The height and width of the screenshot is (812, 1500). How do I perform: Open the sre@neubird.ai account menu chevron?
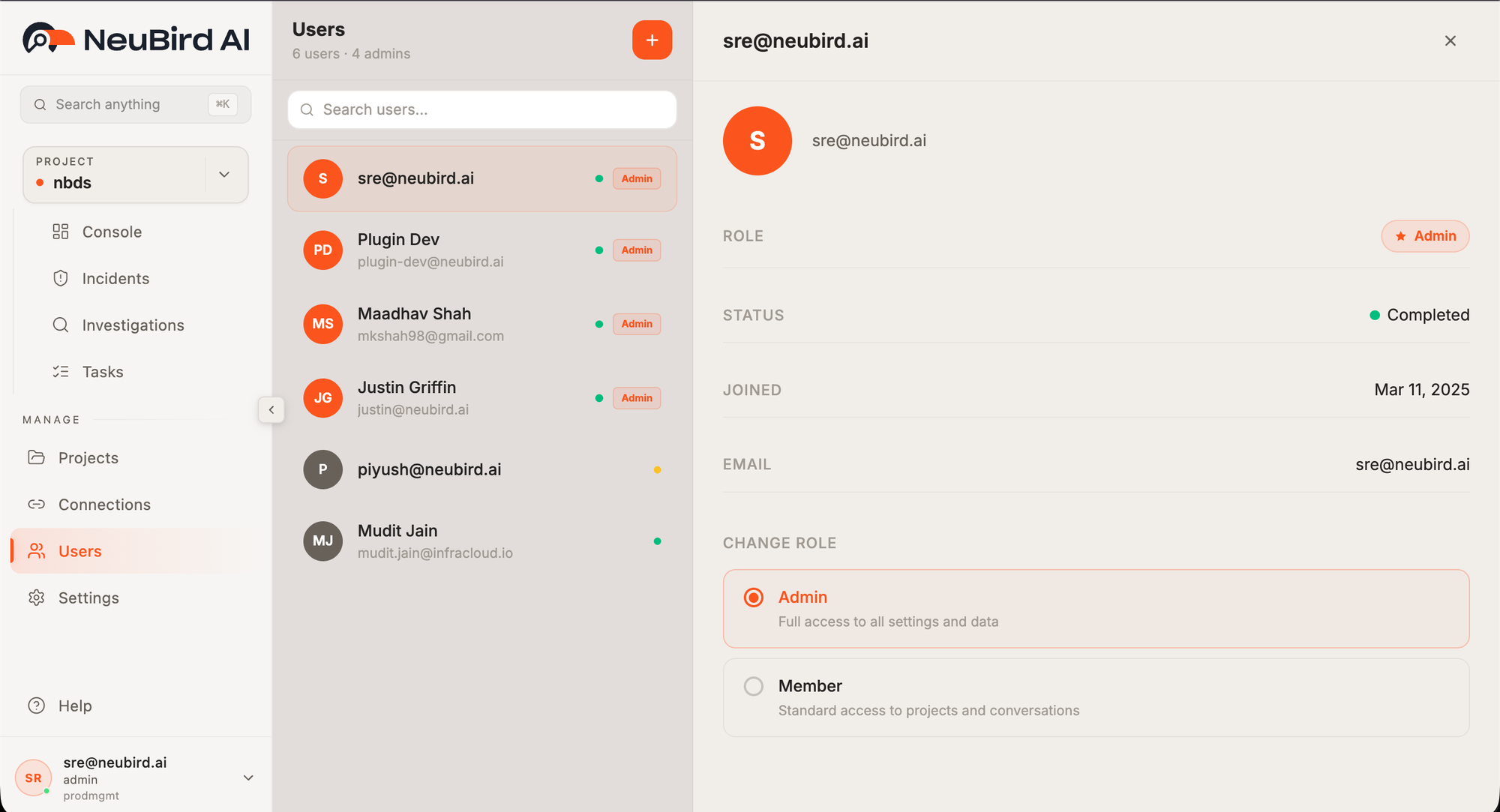pos(248,778)
